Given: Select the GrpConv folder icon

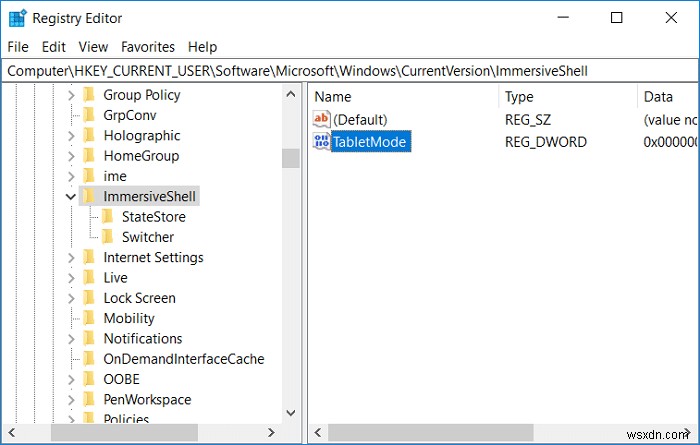Looking at the screenshot, I should pos(89,115).
